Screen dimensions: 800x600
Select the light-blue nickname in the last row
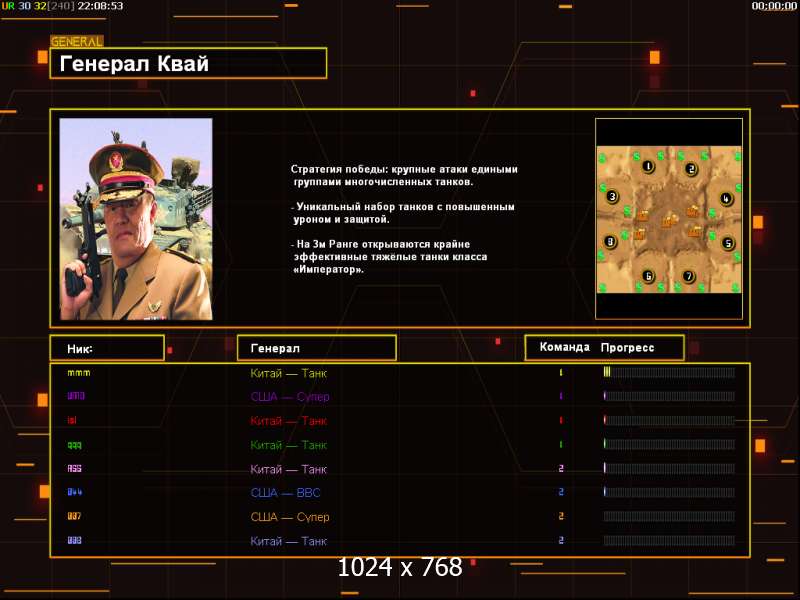[74, 540]
